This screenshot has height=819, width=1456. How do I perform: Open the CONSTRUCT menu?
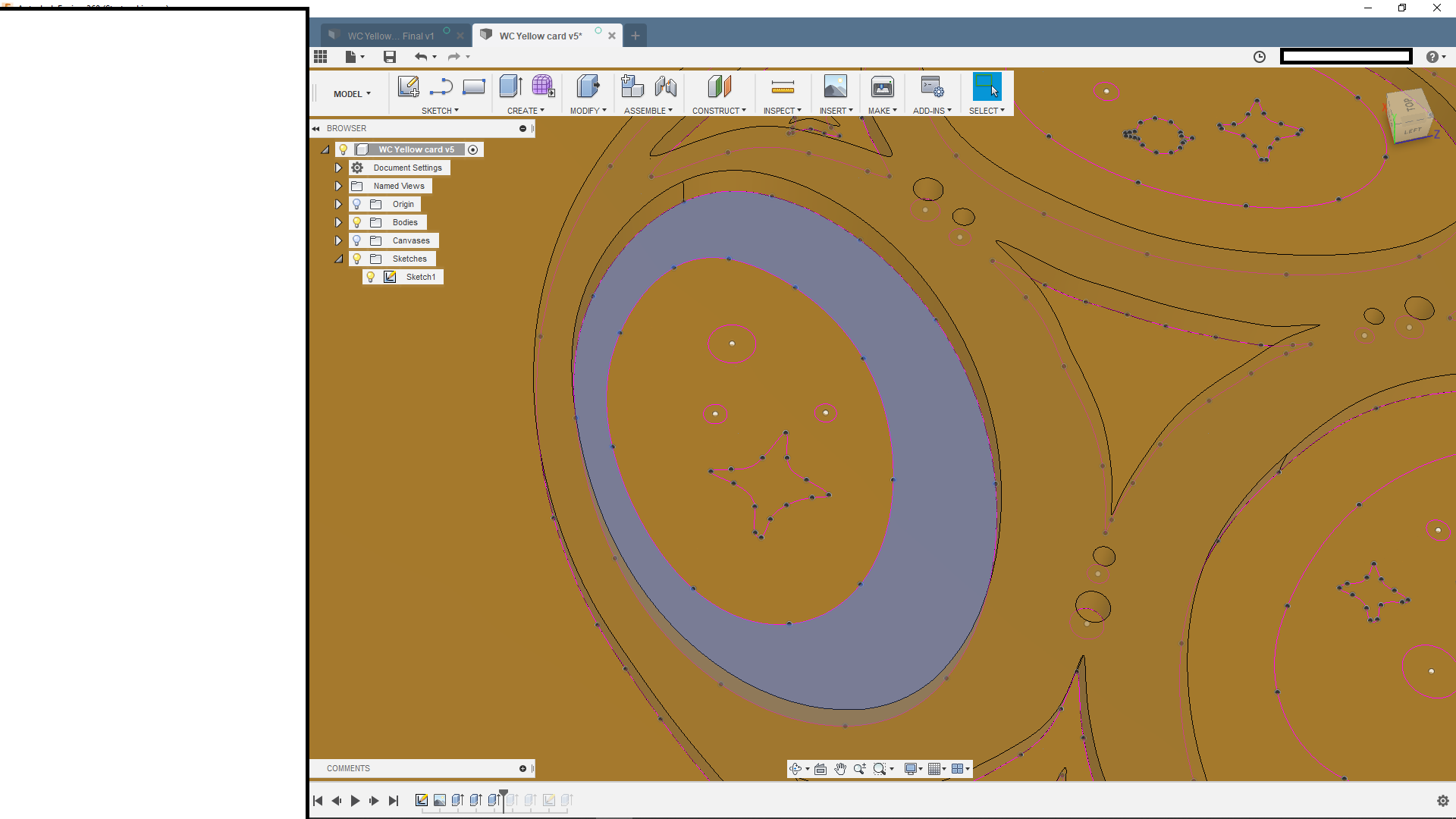719,111
